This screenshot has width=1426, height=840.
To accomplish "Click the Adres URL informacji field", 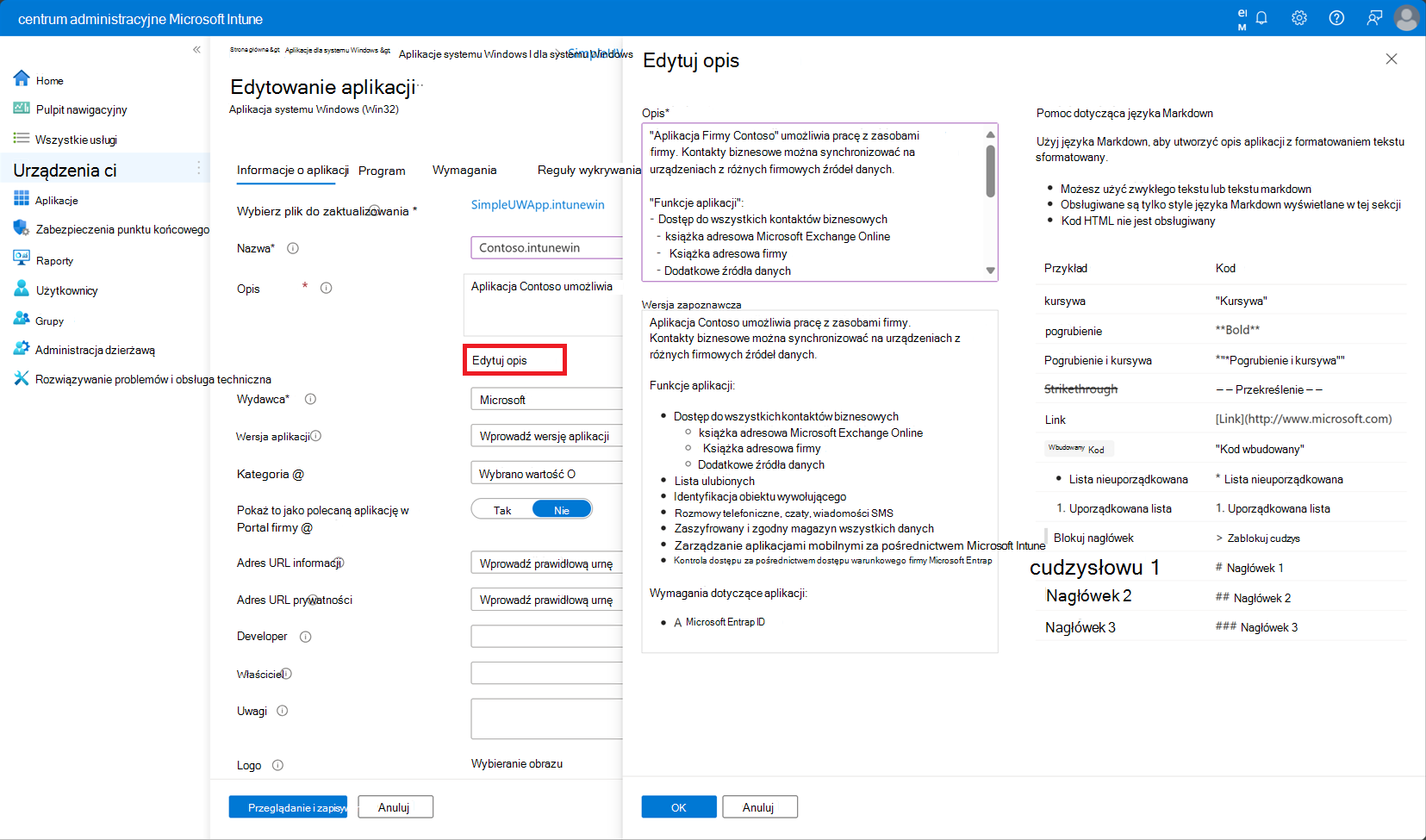I will pos(546,563).
